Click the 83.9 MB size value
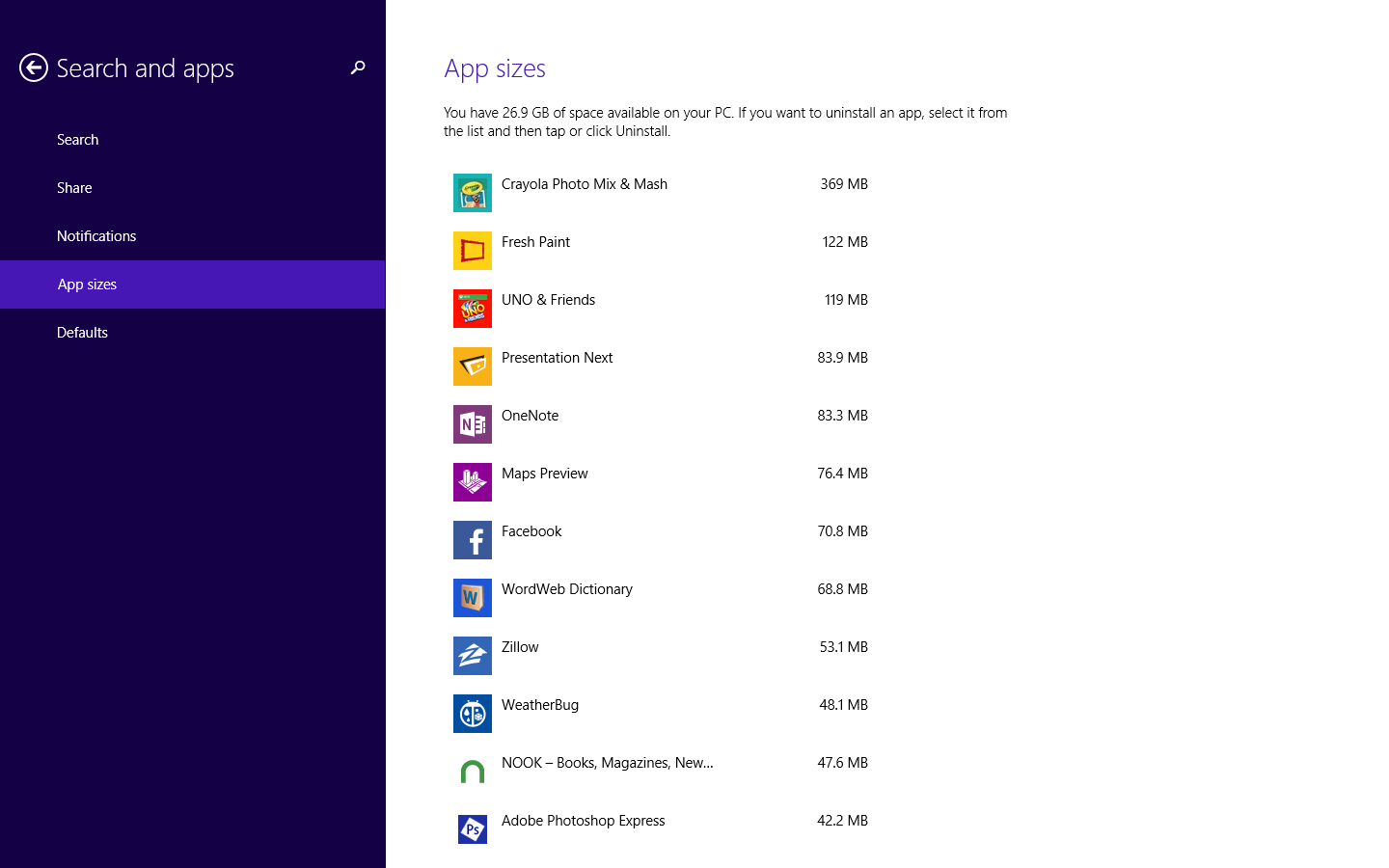 pyautogui.click(x=842, y=358)
